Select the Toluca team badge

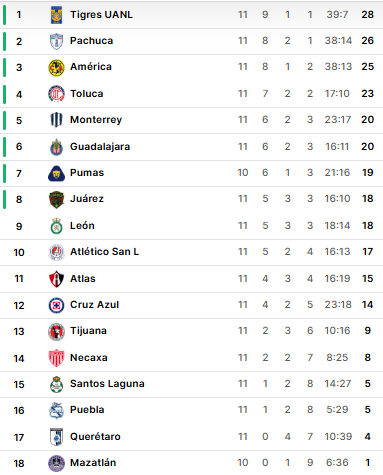pos(56,94)
